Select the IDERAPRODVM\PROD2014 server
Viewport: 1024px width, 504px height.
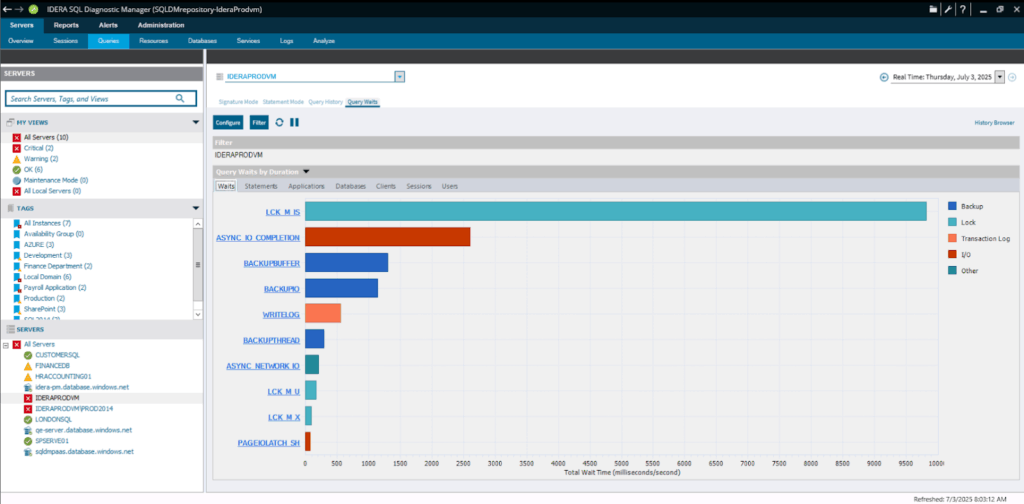pyautogui.click(x=74, y=409)
